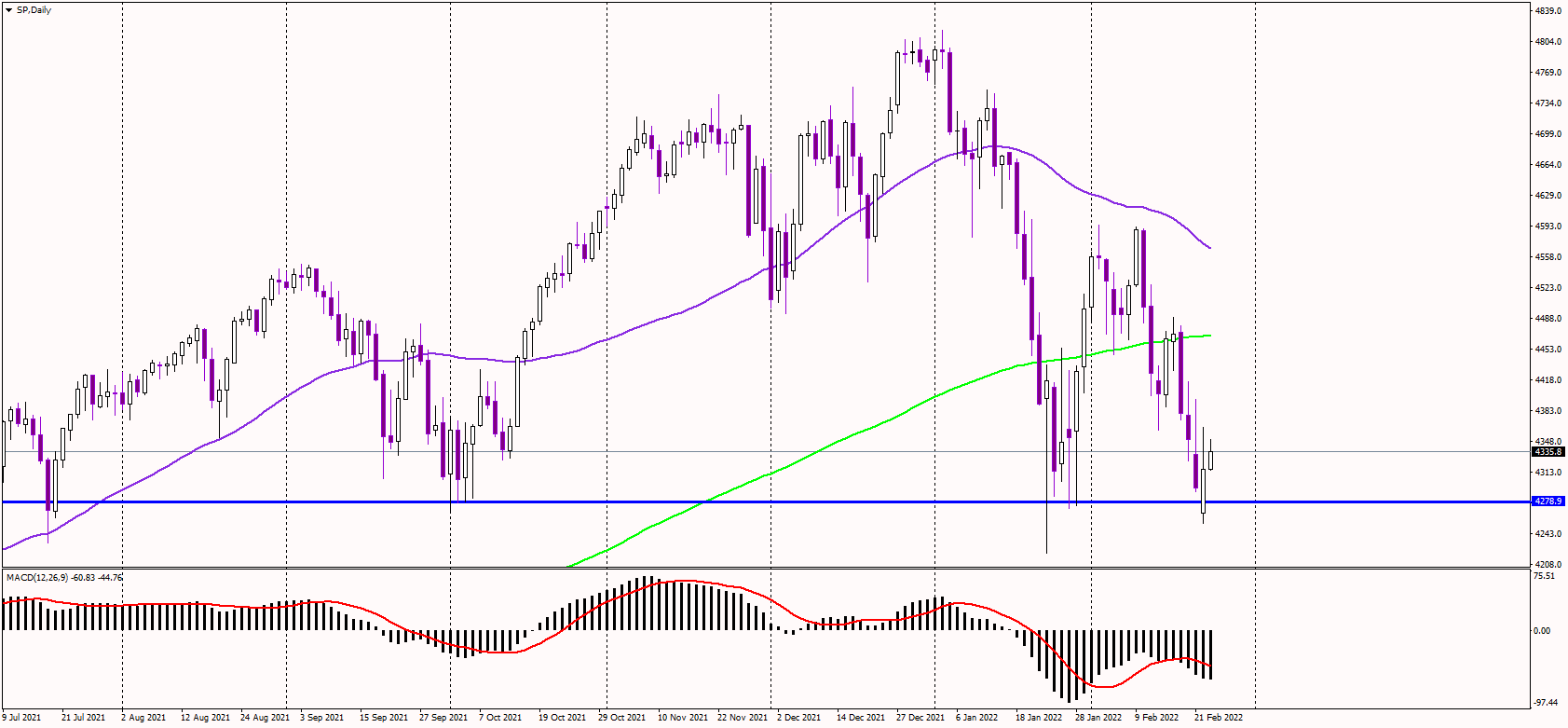Click the 4839.0 price scale label

pos(1548,11)
